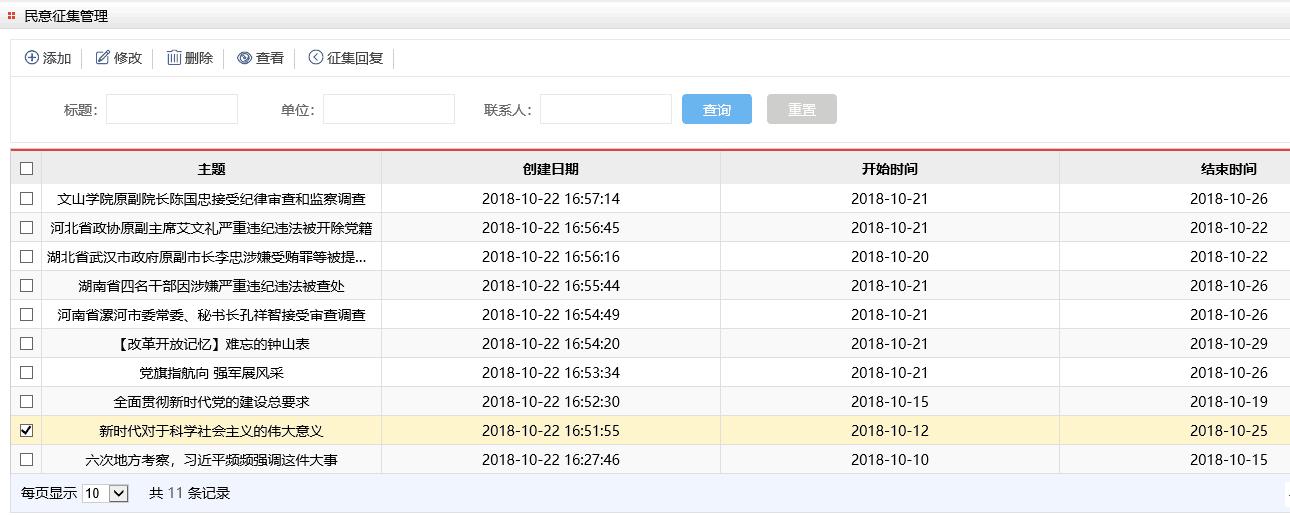1290x515 pixels.
Task: Check the row 文山学院原副院长陈国忠 checkbox
Action: point(26,198)
